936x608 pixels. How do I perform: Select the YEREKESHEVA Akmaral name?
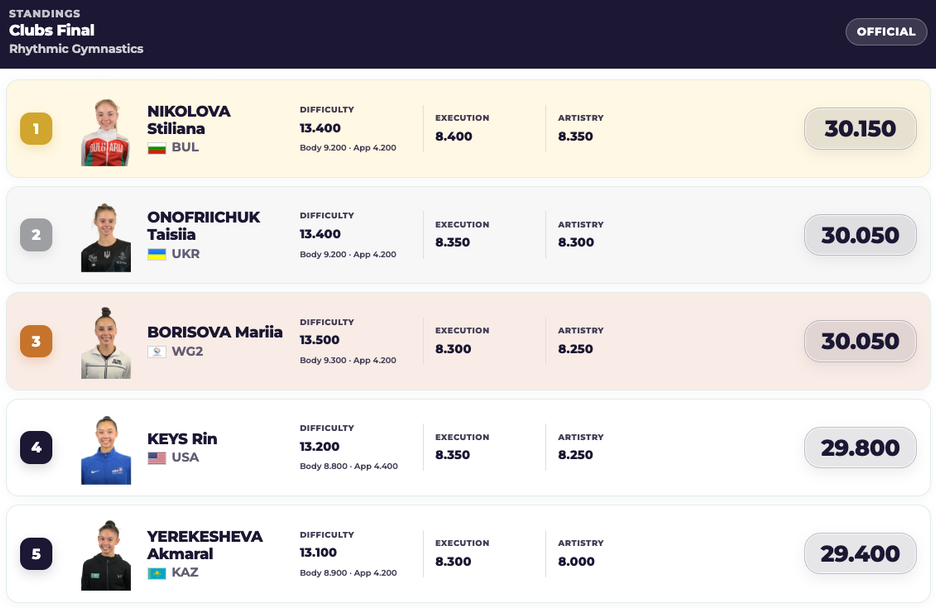point(205,545)
